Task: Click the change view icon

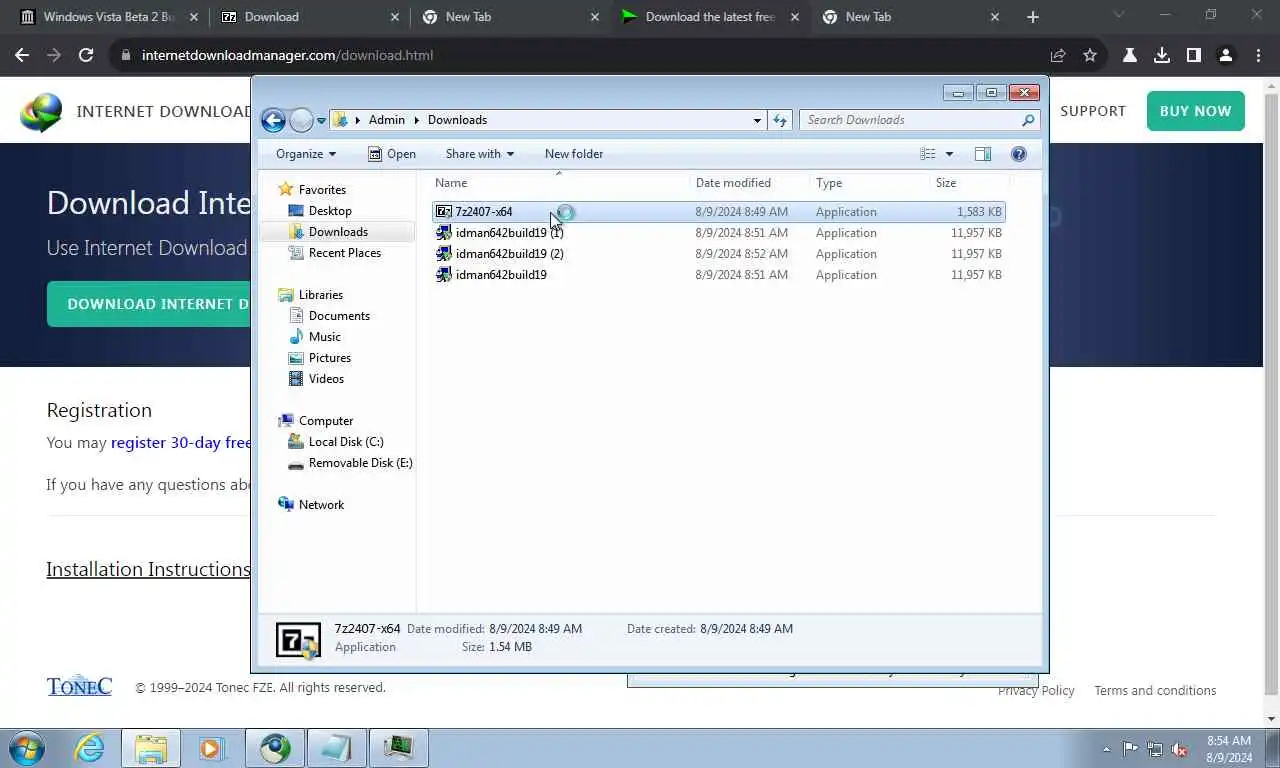Action: 928,154
